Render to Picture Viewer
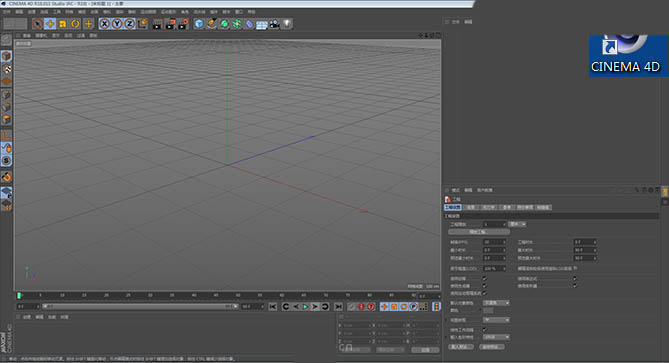 tap(170, 24)
